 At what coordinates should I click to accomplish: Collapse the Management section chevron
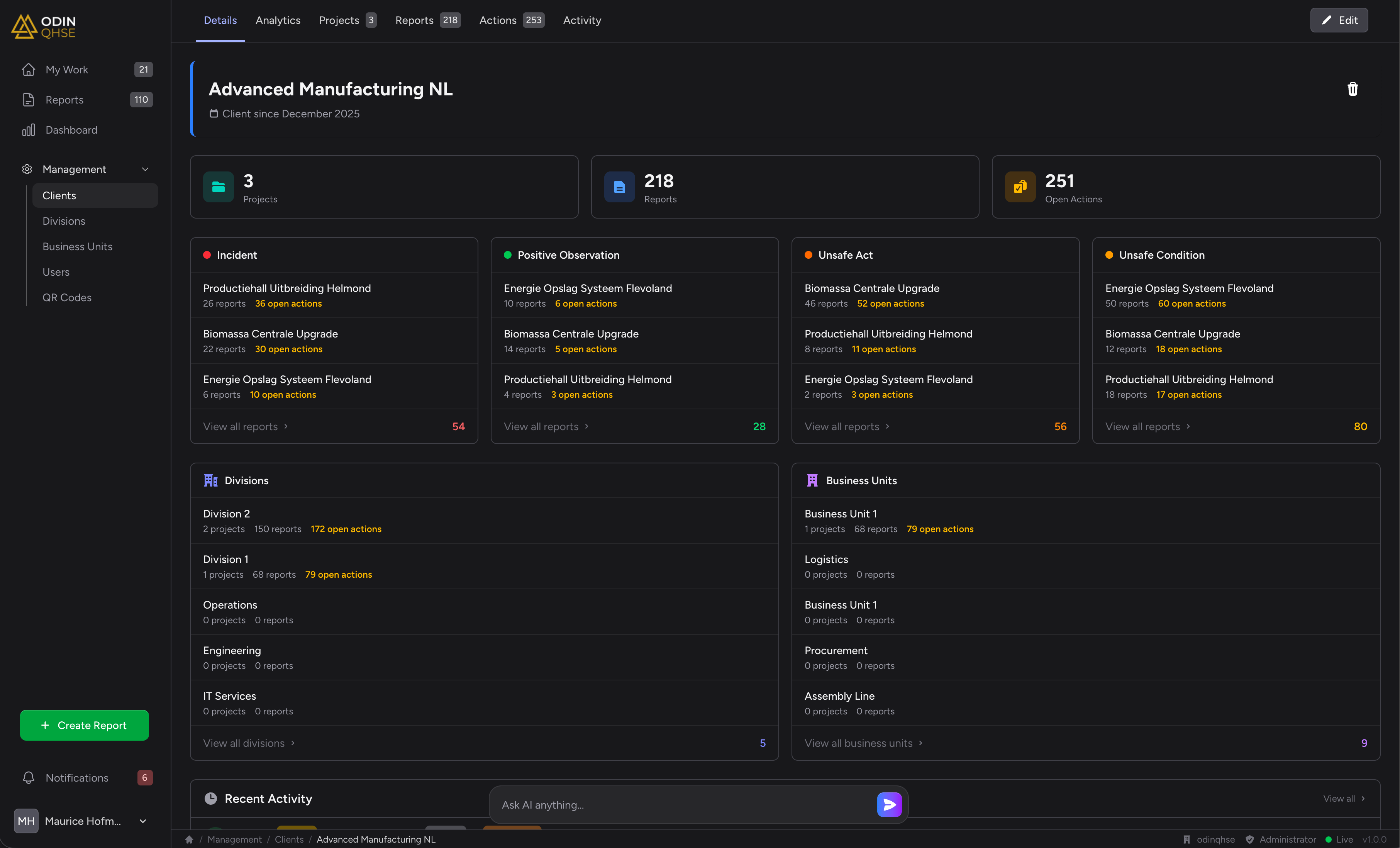(145, 169)
